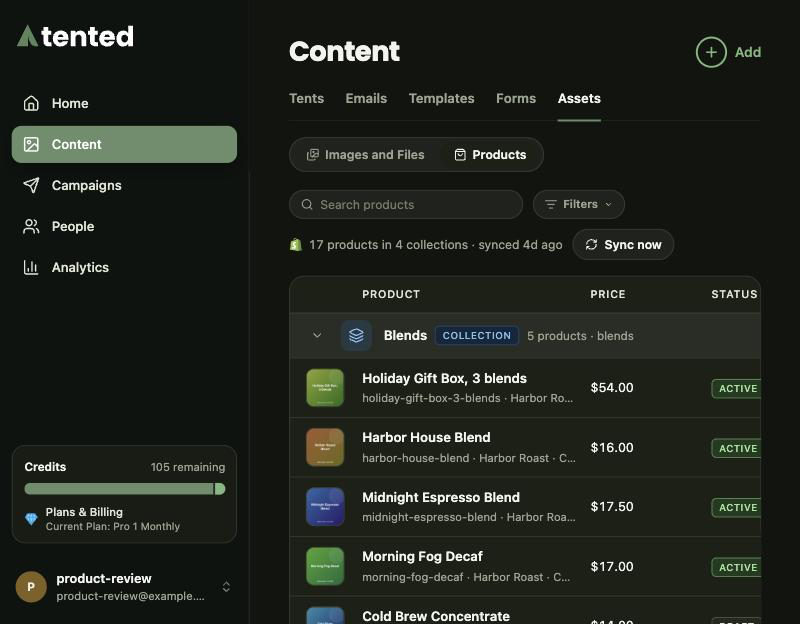Click the Add label text
The height and width of the screenshot is (624, 800).
(x=748, y=52)
